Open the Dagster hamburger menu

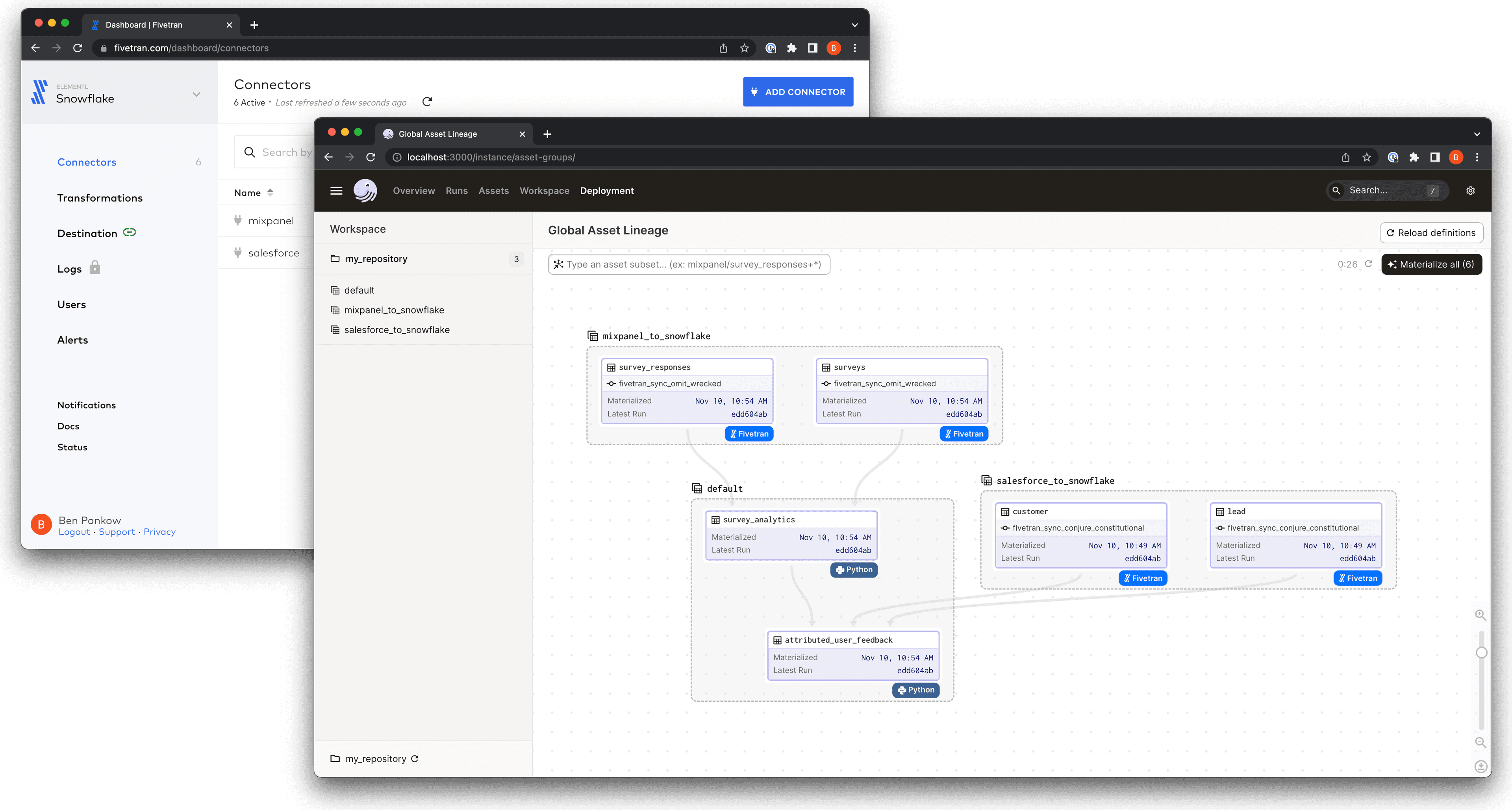pos(336,190)
